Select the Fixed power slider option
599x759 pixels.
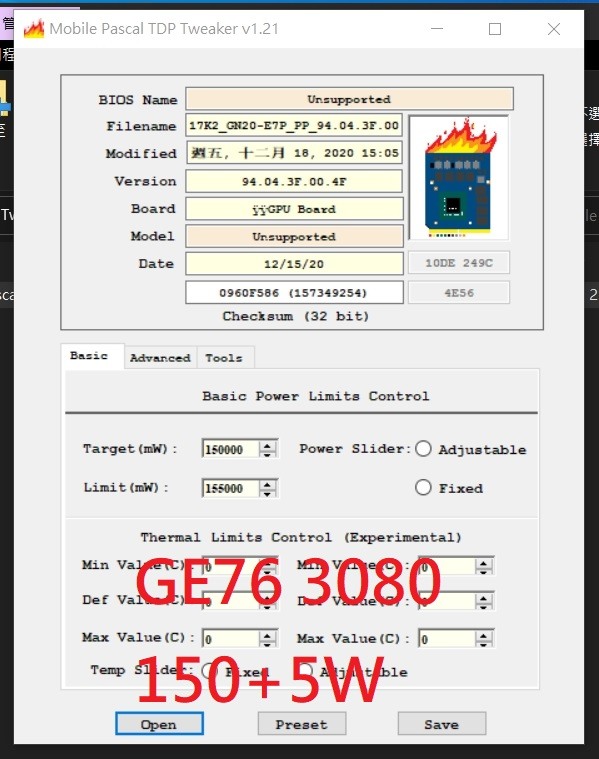coord(423,487)
